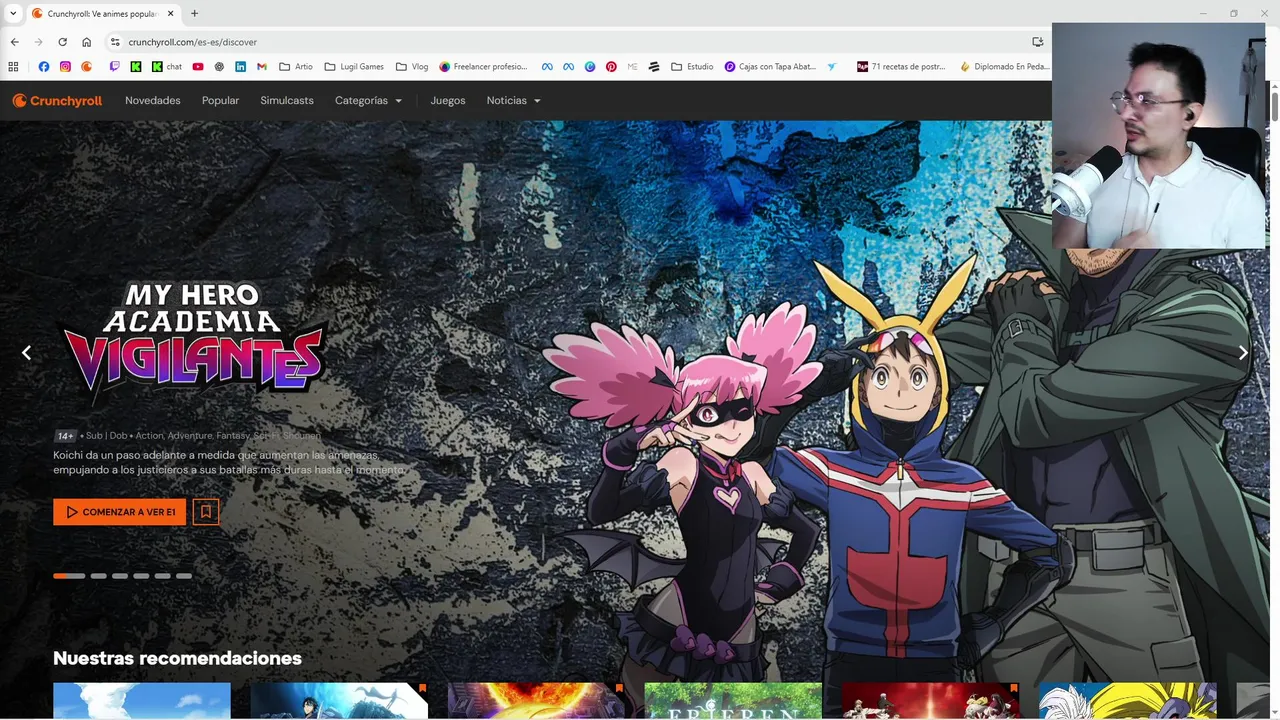Open the Gmail bookmark

click(262, 67)
